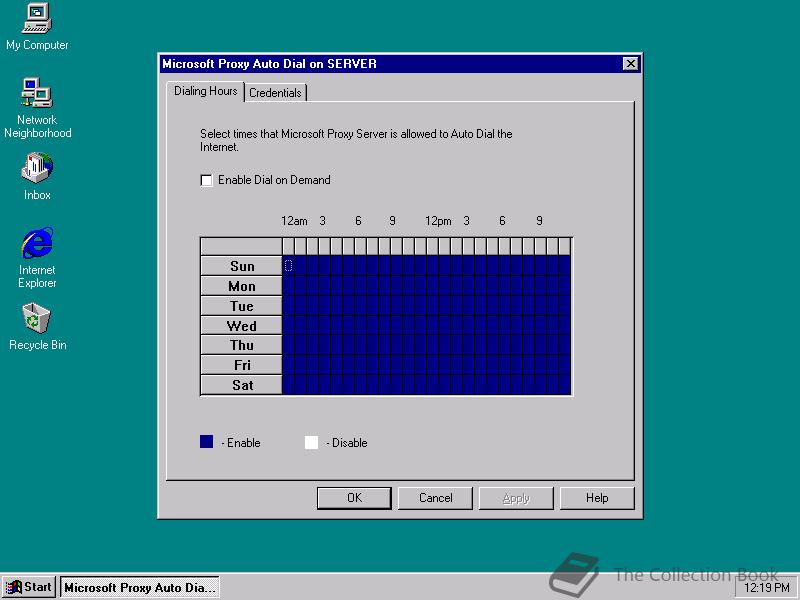The image size is (800, 600).
Task: Confirm settings with the OK button
Action: pos(354,498)
